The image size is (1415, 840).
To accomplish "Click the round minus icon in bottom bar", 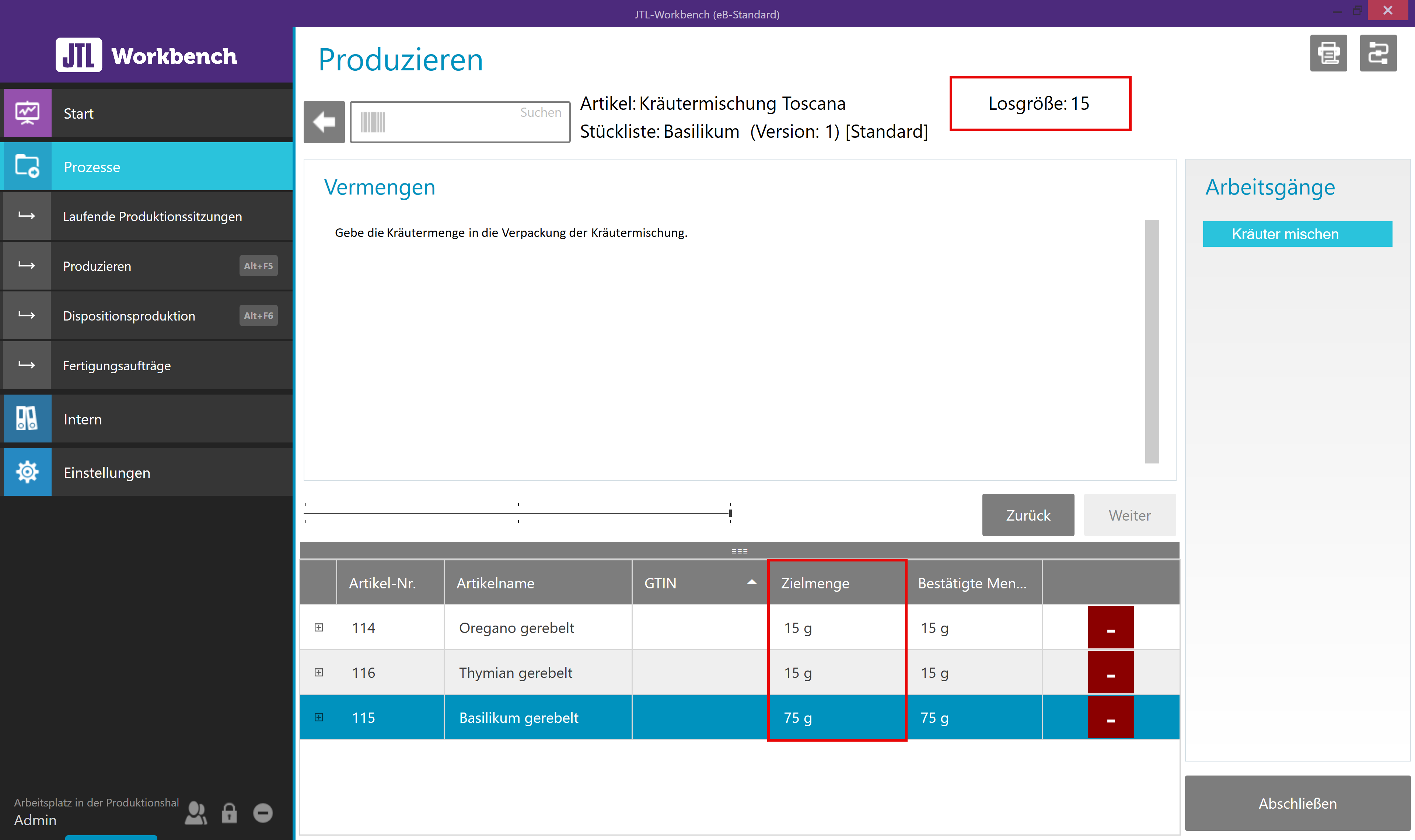I will click(263, 813).
